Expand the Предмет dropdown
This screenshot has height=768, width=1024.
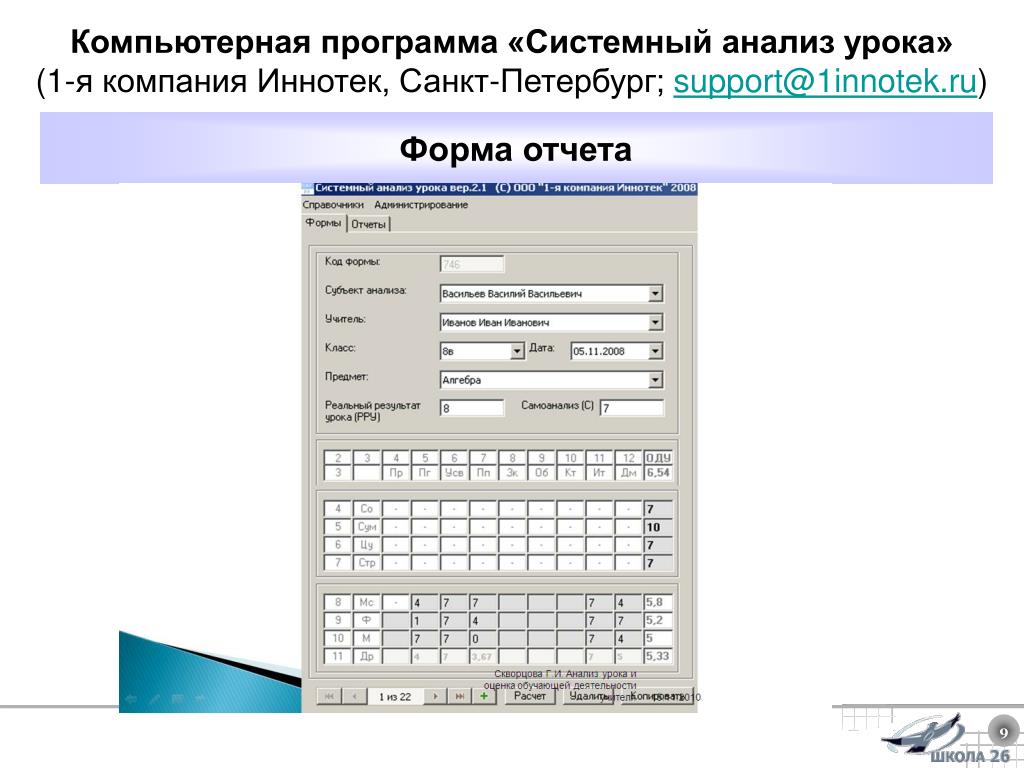coord(655,380)
